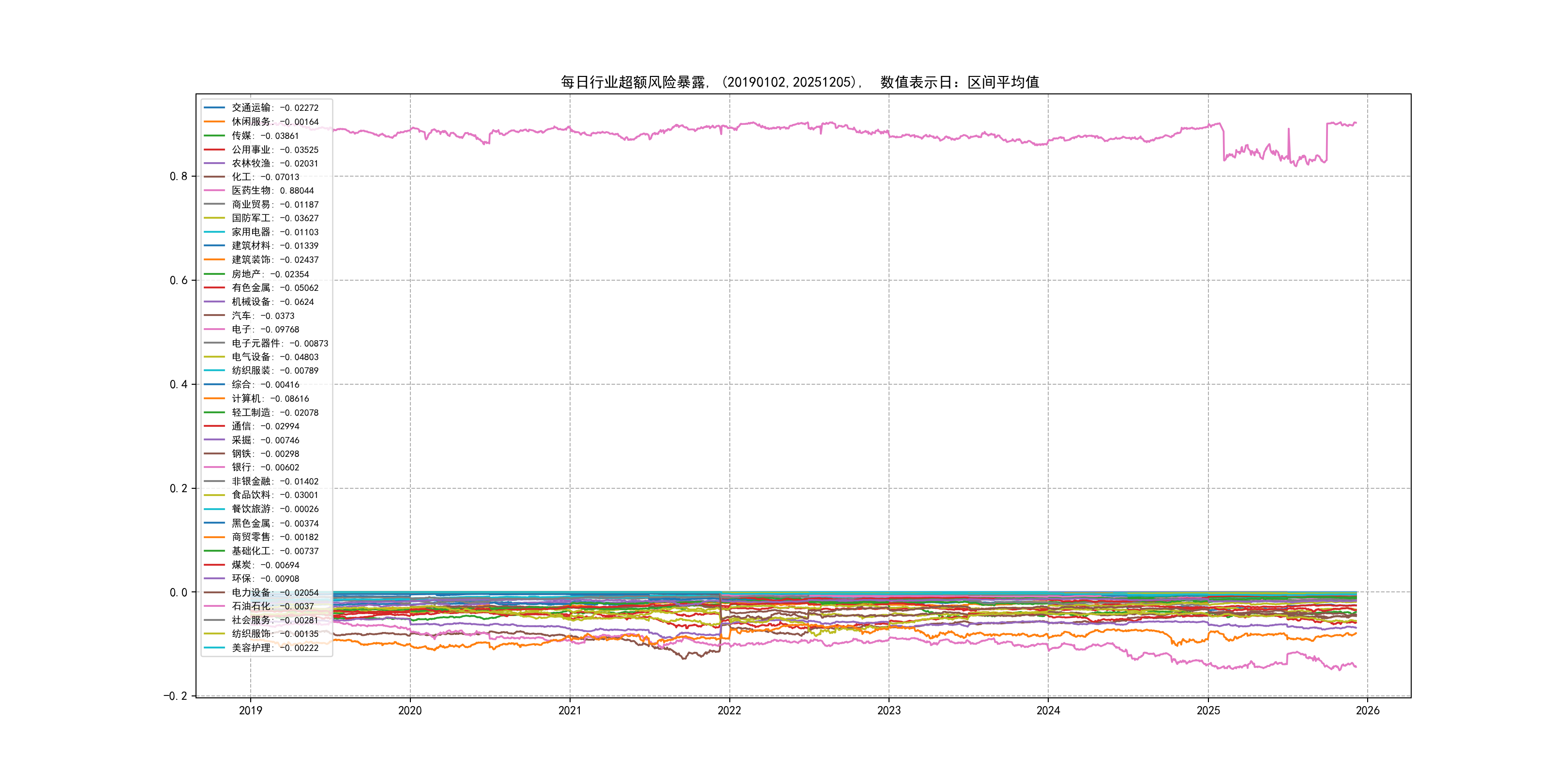
Task: Click the orange 计算机 legend line swatch
Action: 214,399
